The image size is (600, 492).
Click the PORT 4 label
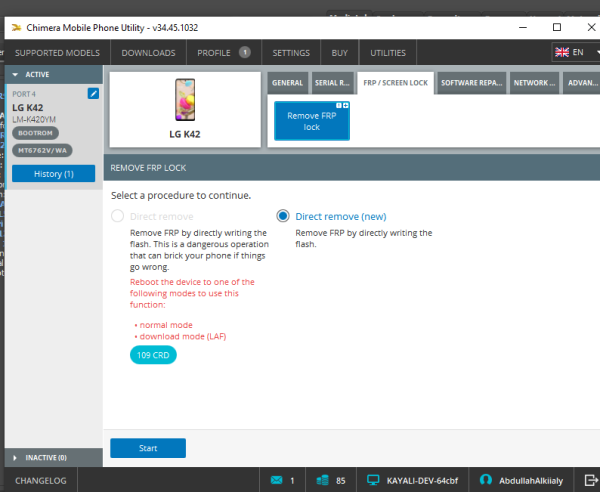[24, 94]
